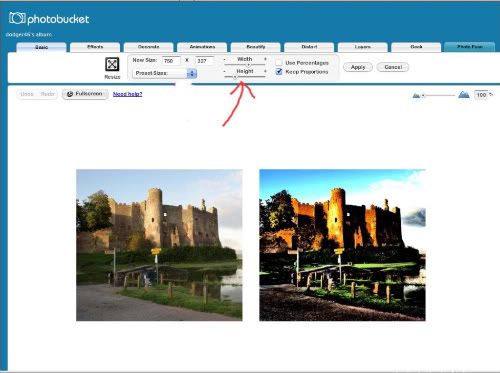Click the Undo button
This screenshot has height=373, width=500.
tap(27, 94)
